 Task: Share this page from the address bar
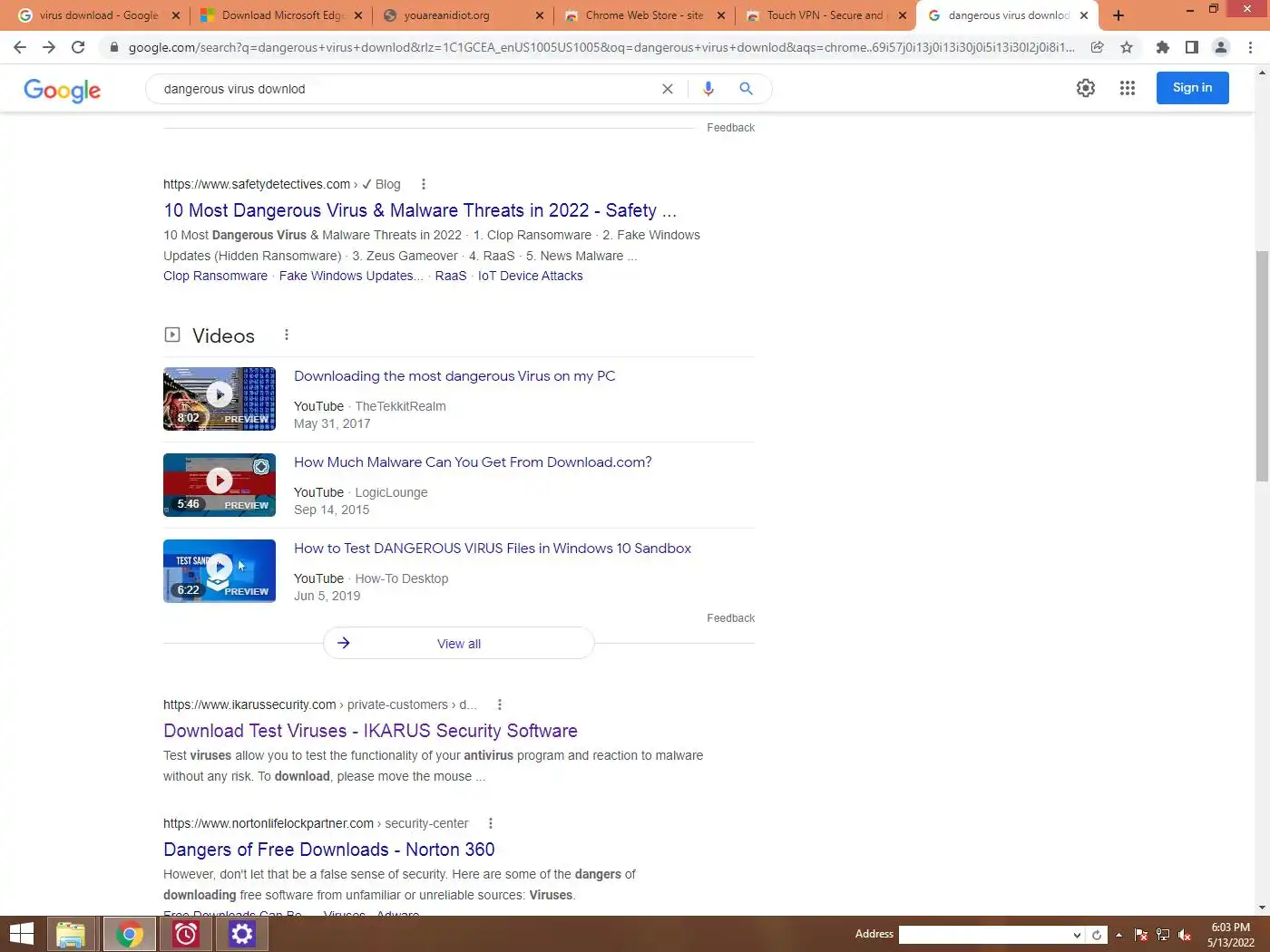(x=1097, y=47)
